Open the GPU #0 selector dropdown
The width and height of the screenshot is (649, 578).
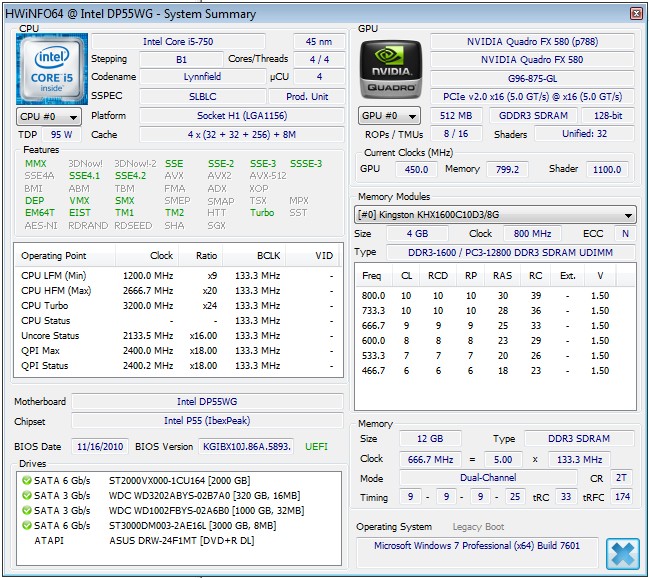[389, 116]
